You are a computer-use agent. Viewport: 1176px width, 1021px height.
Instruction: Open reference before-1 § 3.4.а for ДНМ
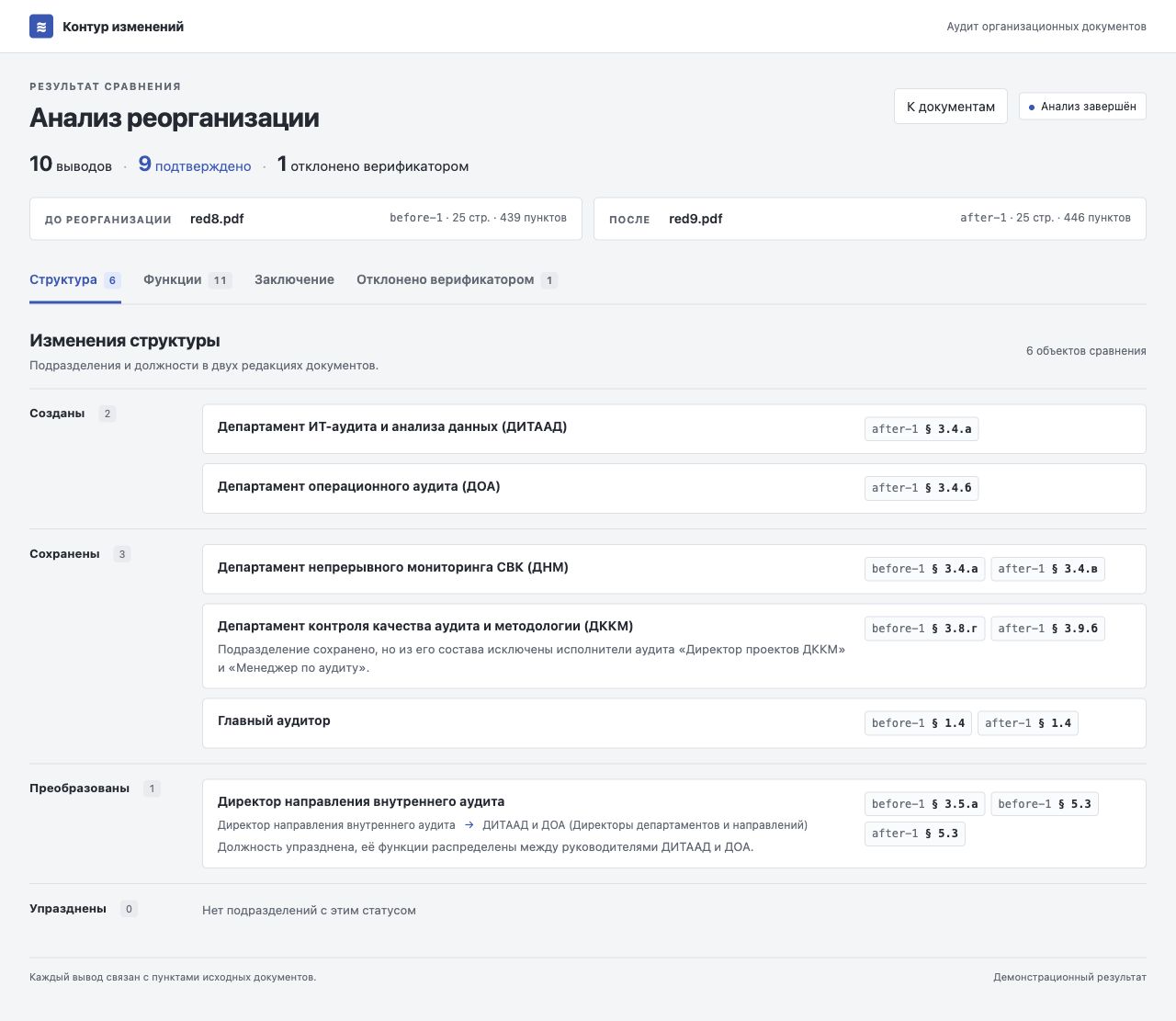[x=925, y=569]
